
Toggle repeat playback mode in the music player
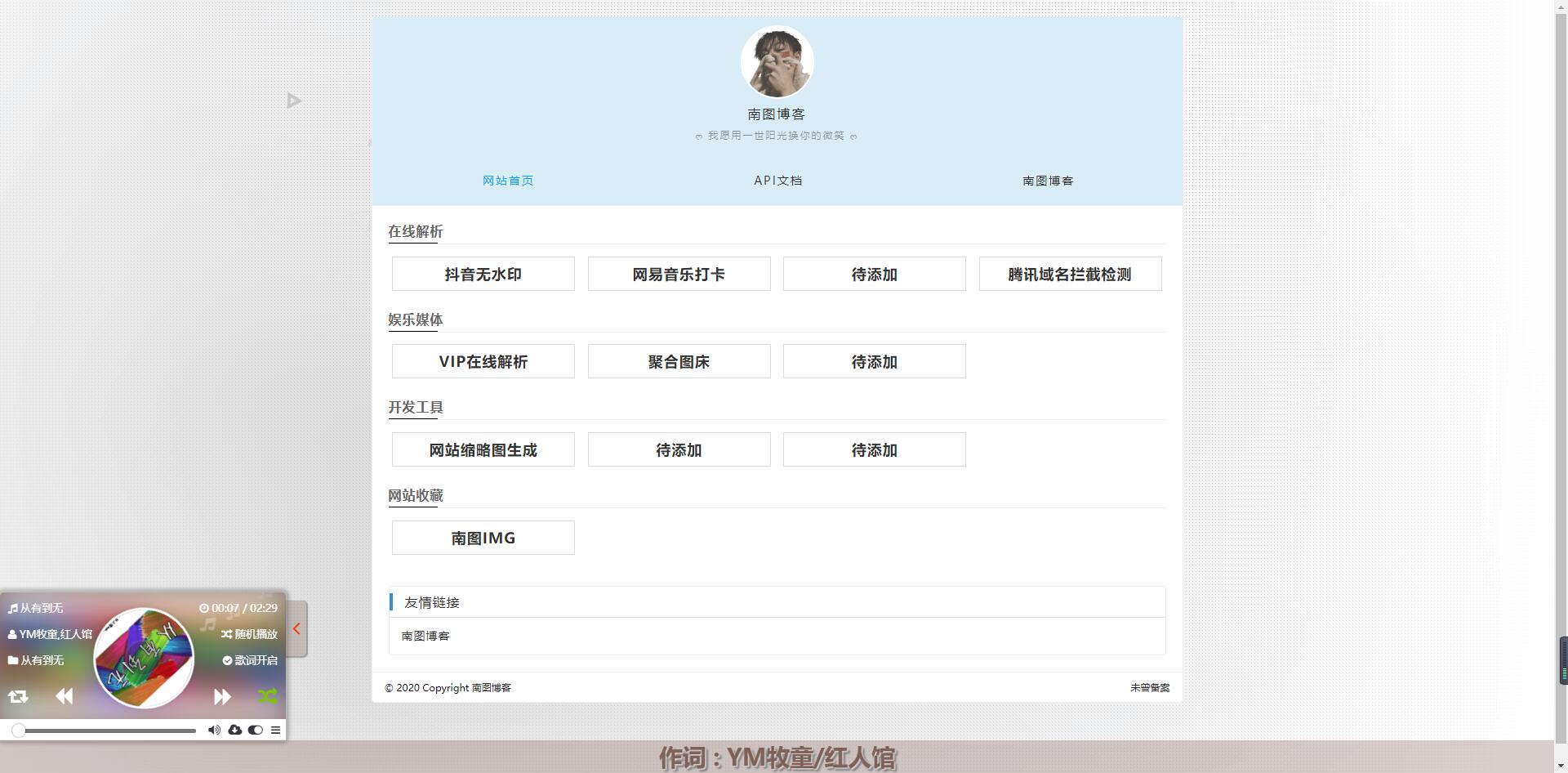[18, 696]
